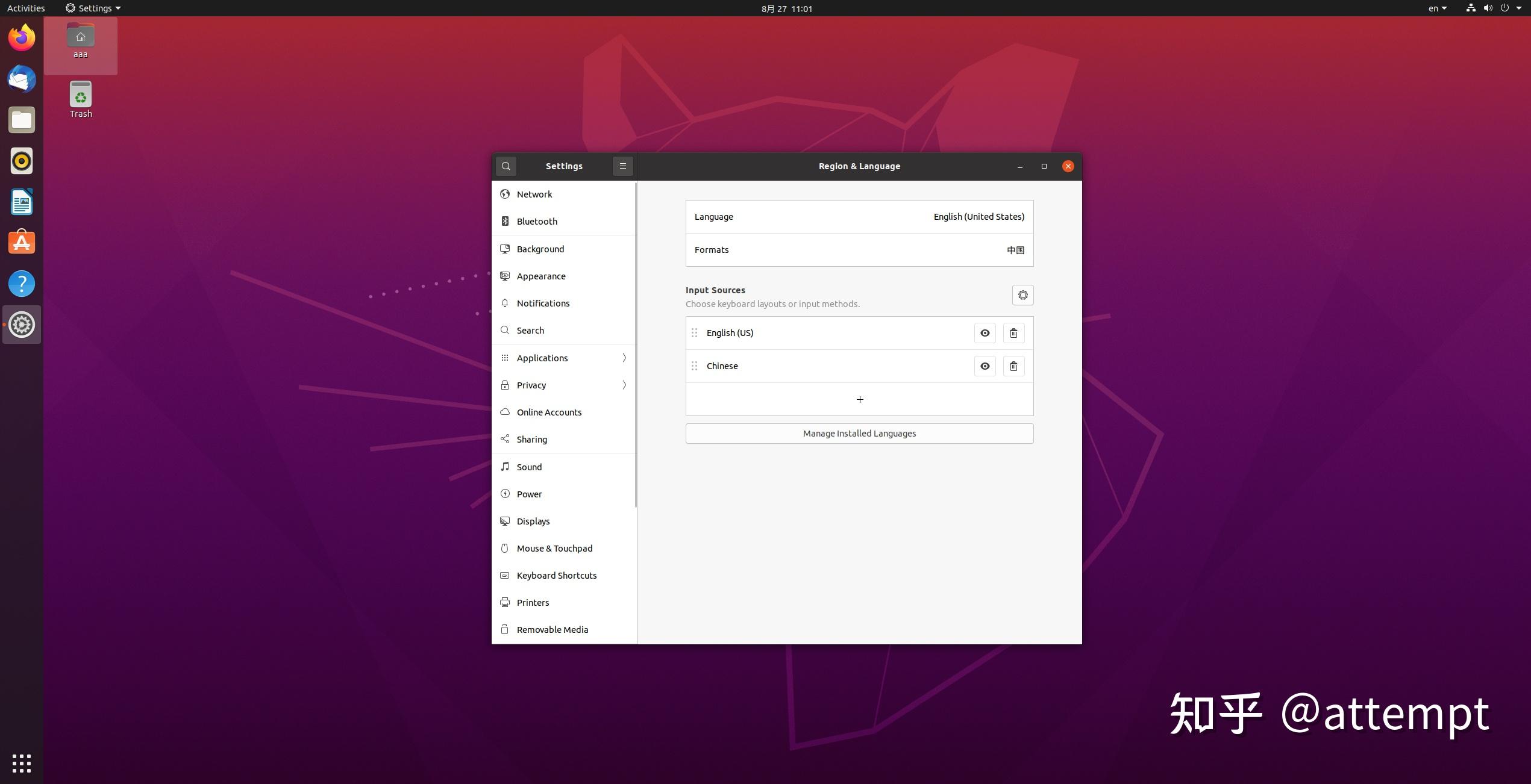Open the Settings app menu in top bar

pos(93,8)
